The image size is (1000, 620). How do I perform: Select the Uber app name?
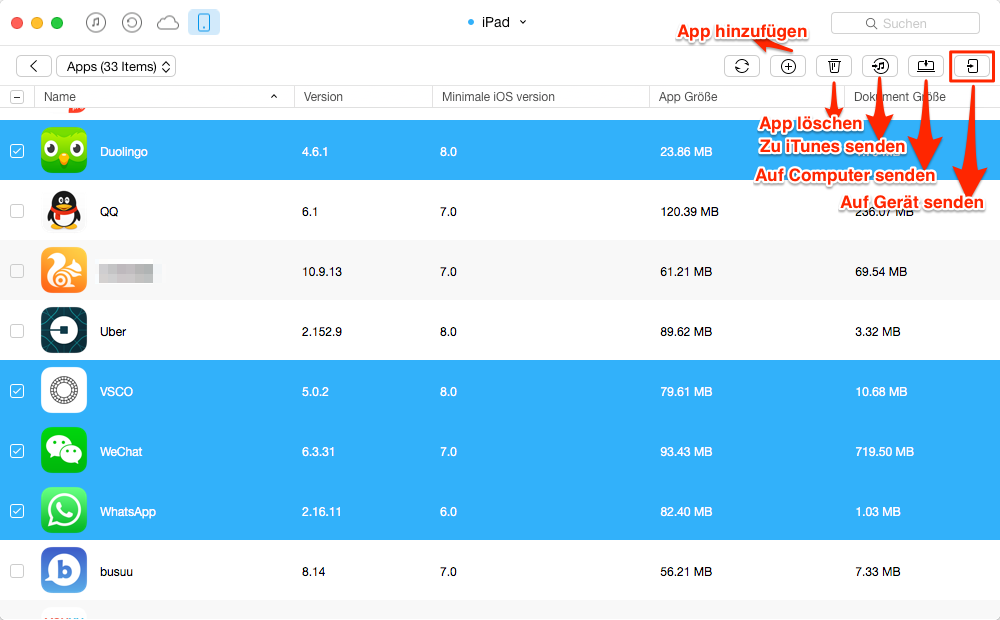point(113,332)
